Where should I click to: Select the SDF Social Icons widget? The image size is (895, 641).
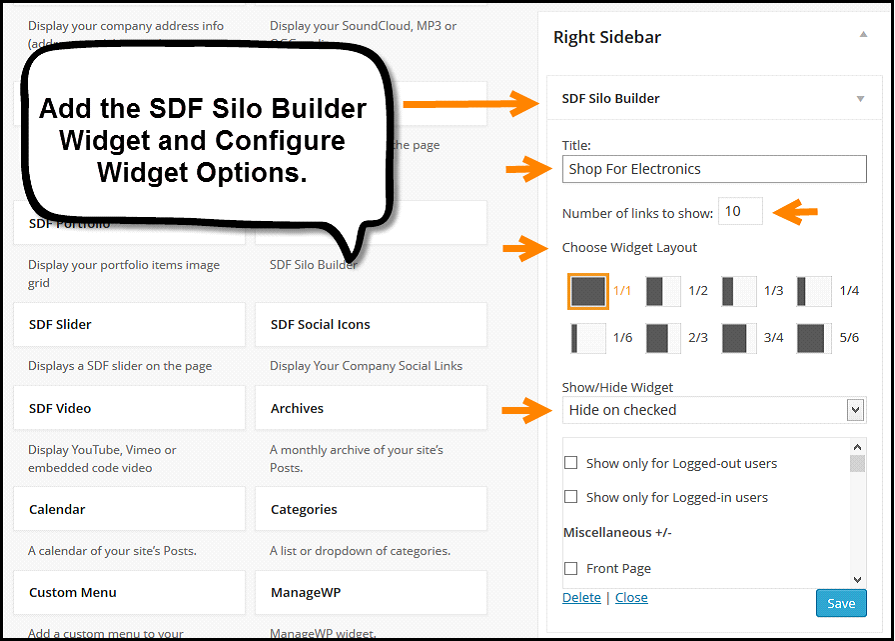[x=371, y=325]
